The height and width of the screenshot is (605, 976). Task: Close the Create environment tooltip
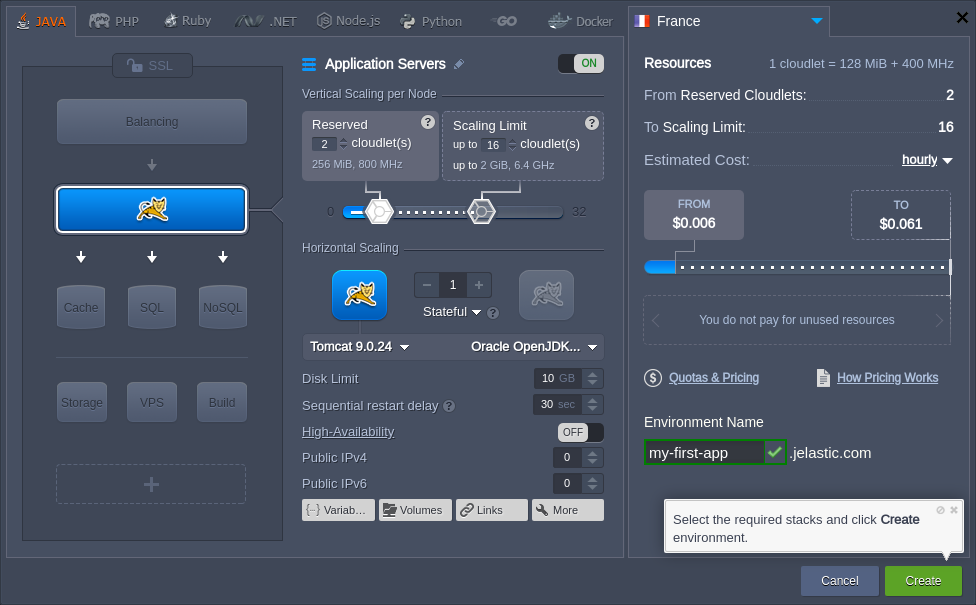click(x=954, y=510)
